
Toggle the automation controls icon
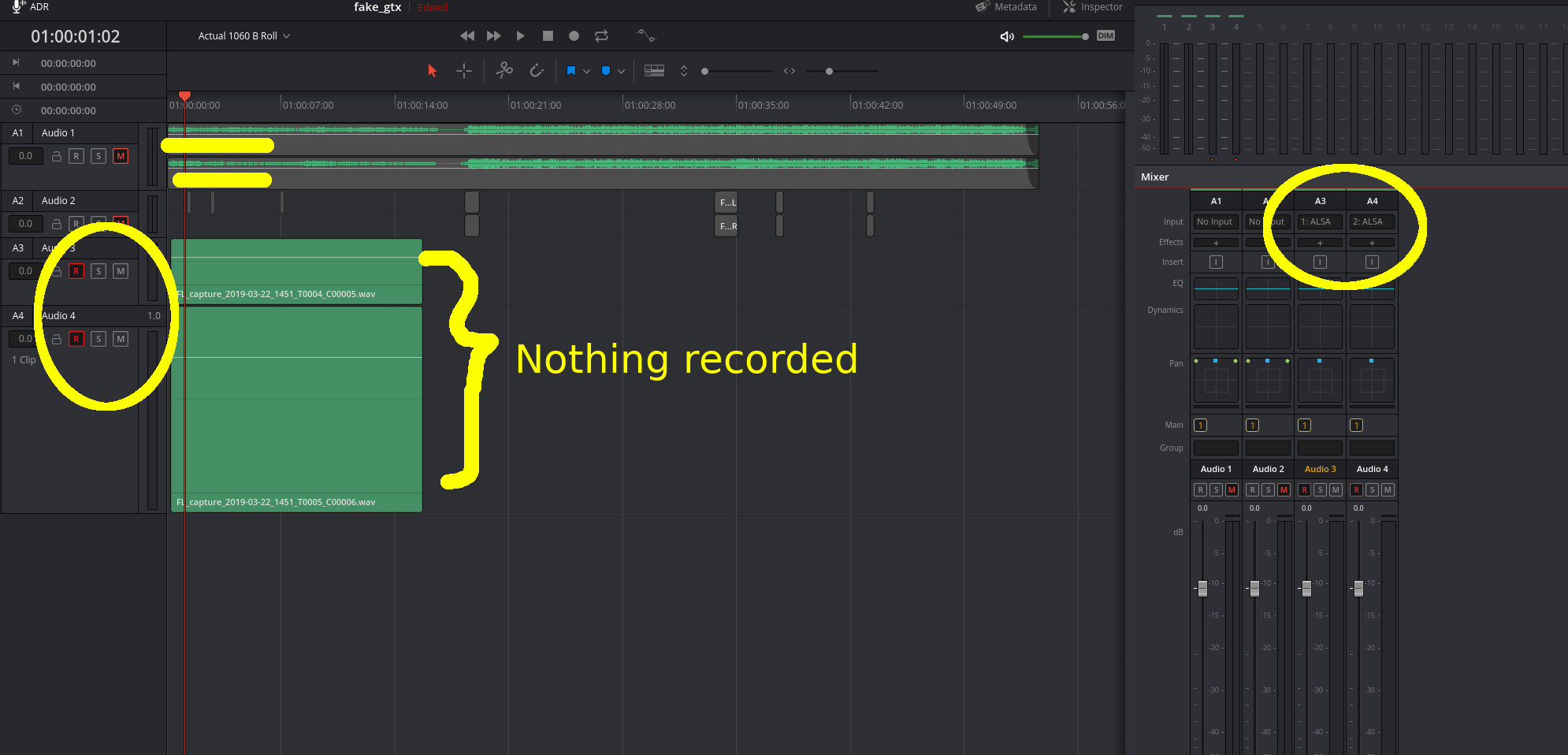coord(646,35)
